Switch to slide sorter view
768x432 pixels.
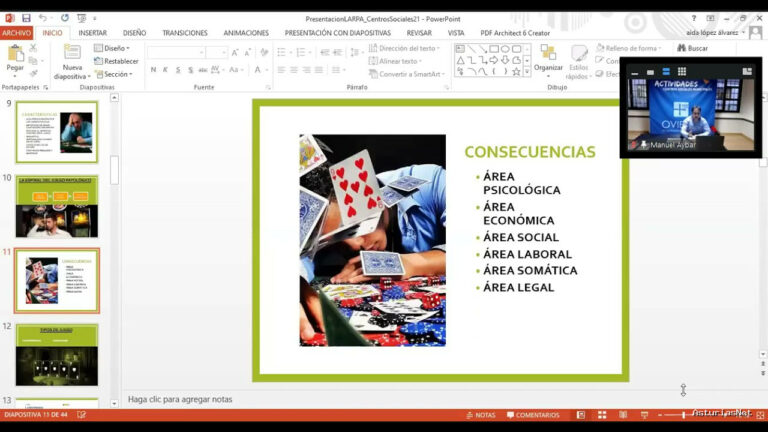pos(602,415)
